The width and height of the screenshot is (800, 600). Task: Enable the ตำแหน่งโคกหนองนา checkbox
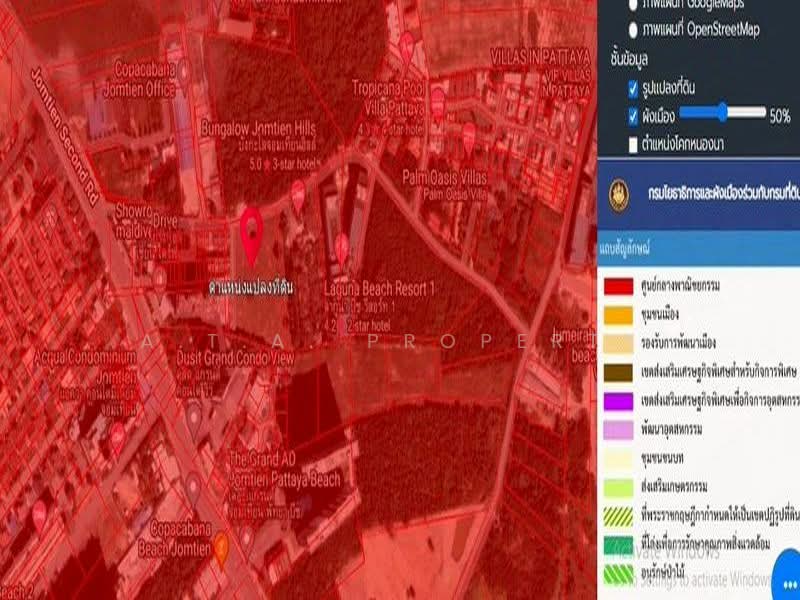pyautogui.click(x=634, y=144)
